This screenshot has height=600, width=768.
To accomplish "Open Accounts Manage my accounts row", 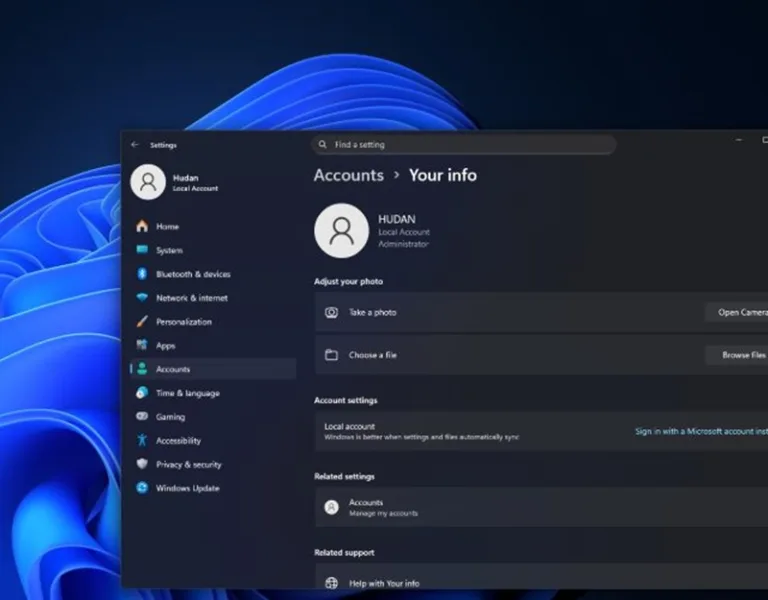I will 540,507.
